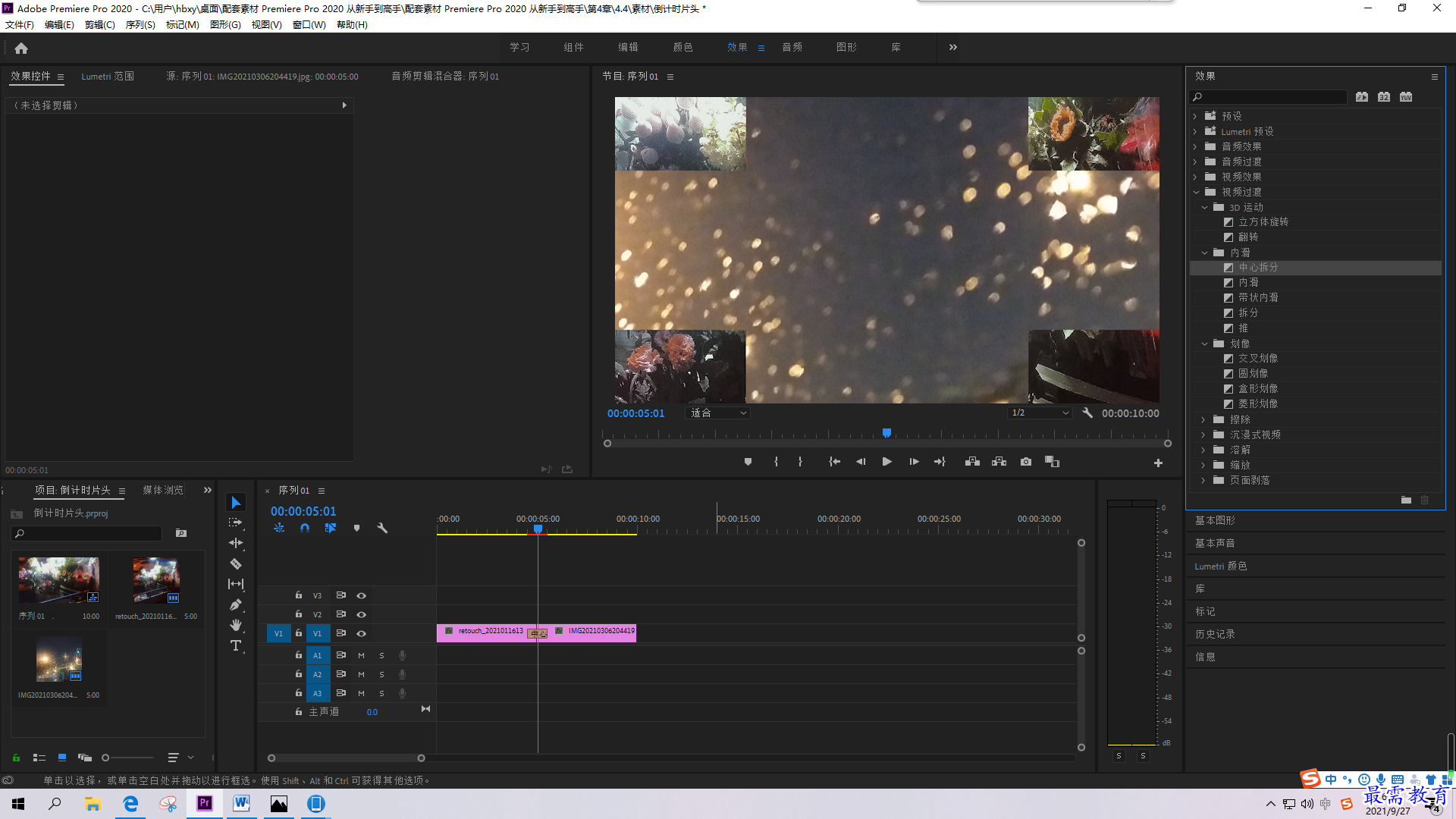
Task: Toggle V2 track output eye
Action: tap(361, 615)
